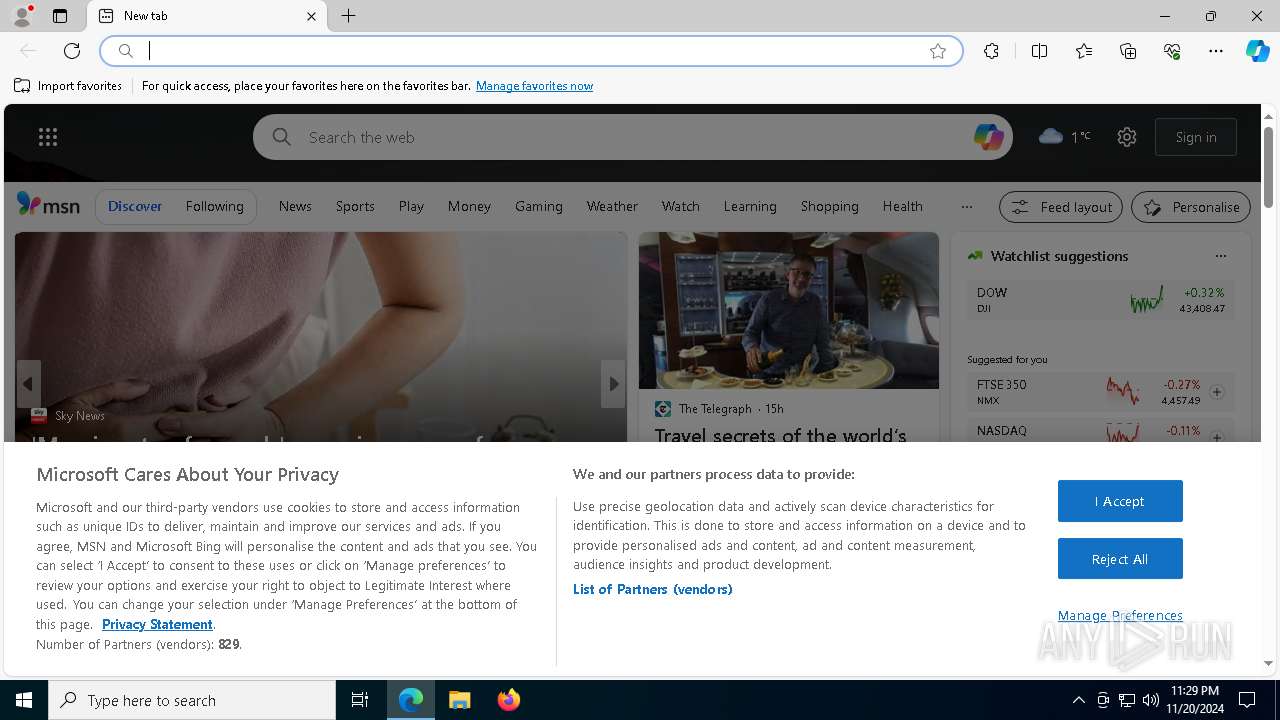Open Copilot icon in search box

tap(988, 137)
